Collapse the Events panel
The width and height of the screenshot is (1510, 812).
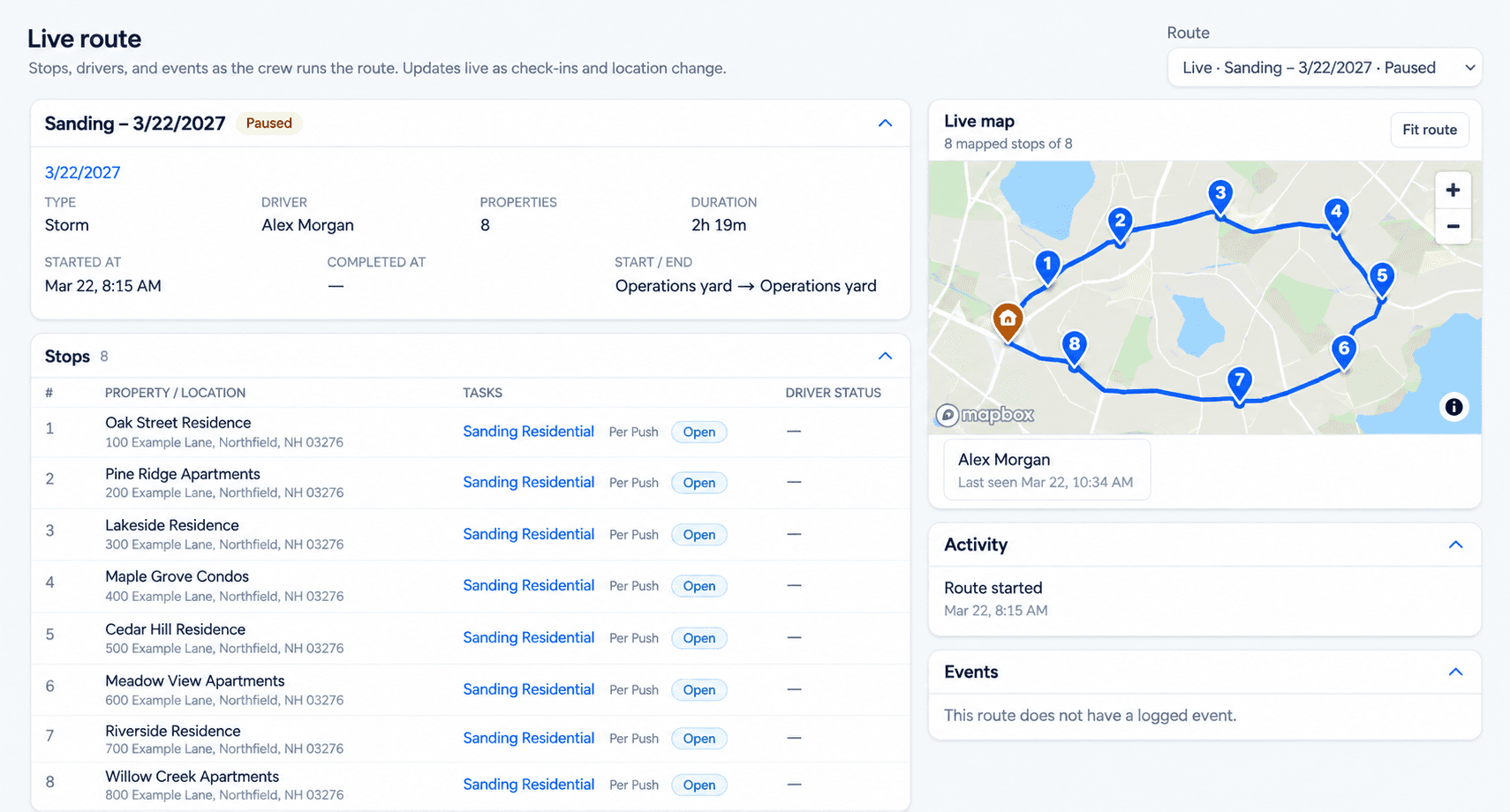(x=1455, y=673)
